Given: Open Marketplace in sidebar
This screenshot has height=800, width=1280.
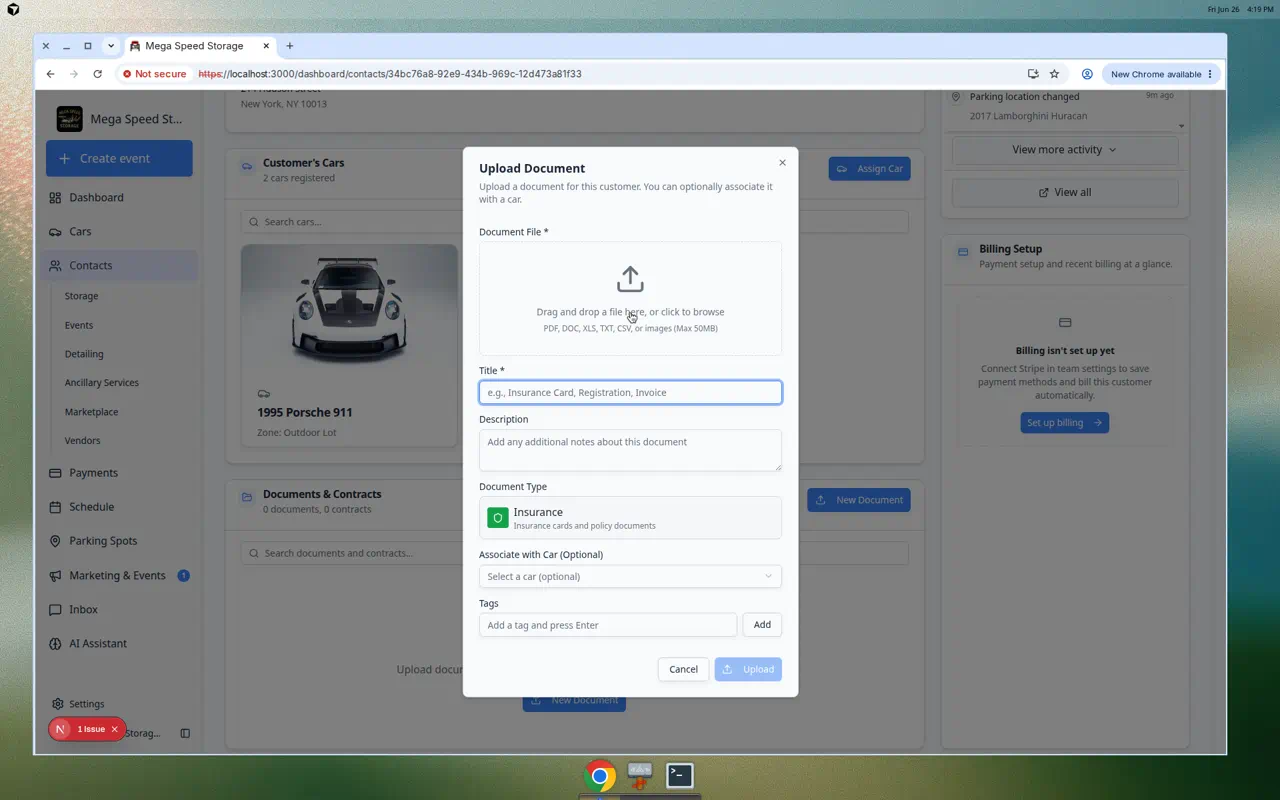Looking at the screenshot, I should 91,412.
